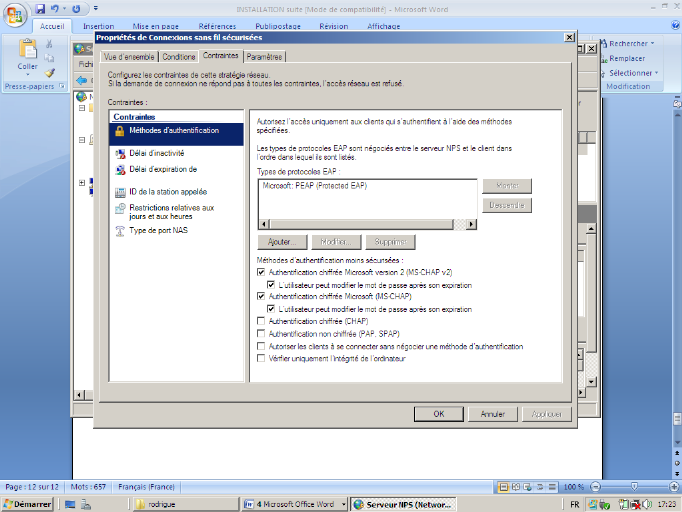The height and width of the screenshot is (512, 682).
Task: Click the Supprimer button
Action: [391, 242]
